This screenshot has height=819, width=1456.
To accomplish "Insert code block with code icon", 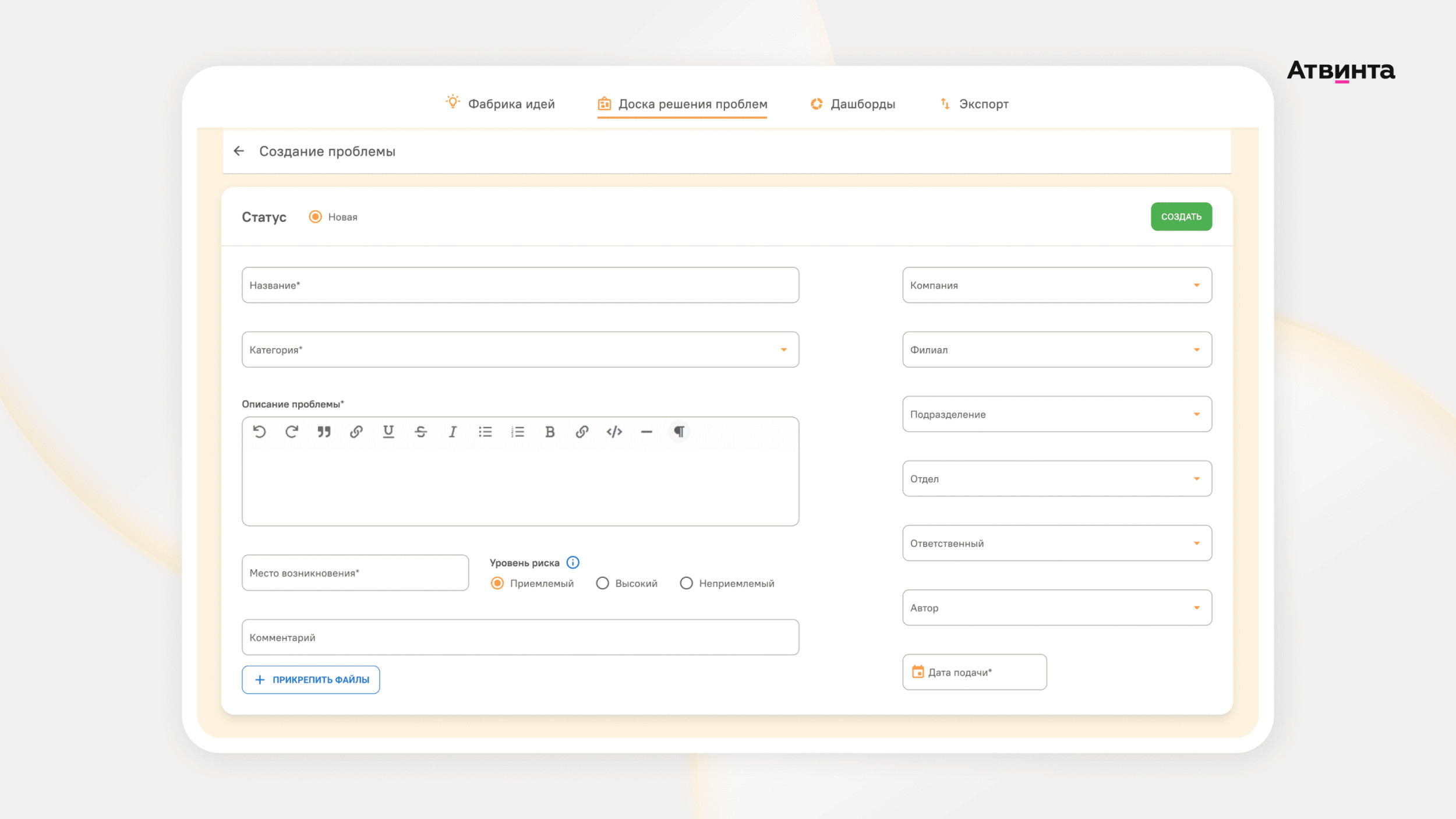I will pos(614,432).
